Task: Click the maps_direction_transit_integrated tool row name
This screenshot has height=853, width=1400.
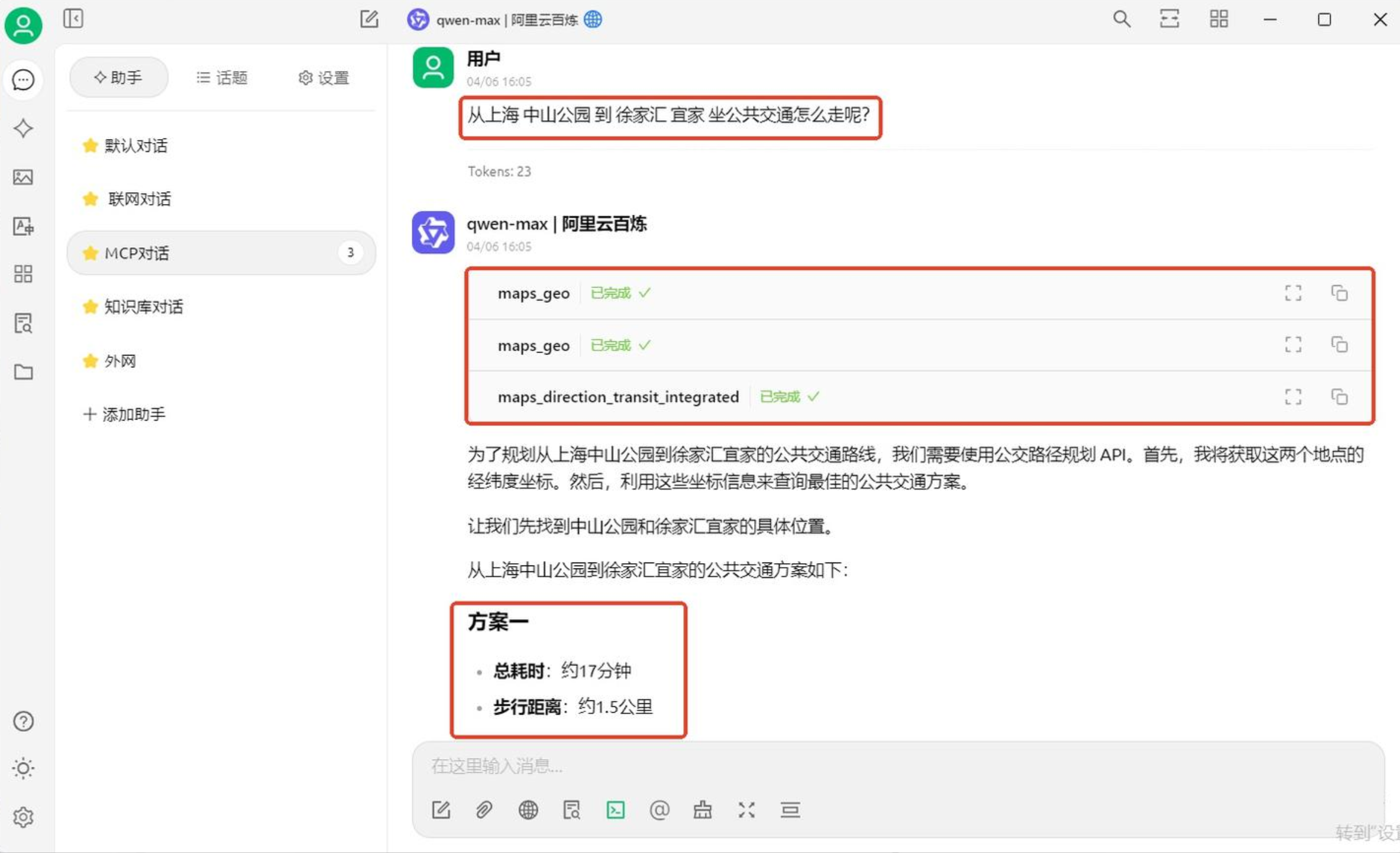Action: 618,396
